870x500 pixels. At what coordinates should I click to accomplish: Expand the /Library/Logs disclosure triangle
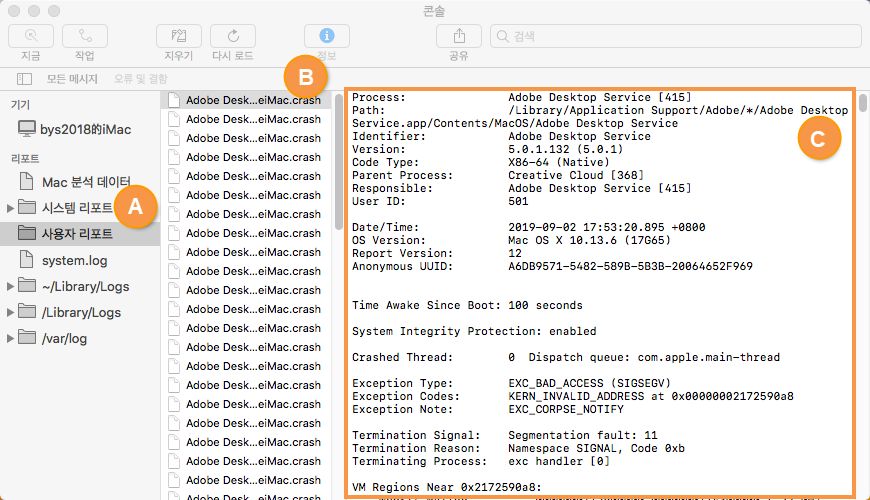click(10, 312)
